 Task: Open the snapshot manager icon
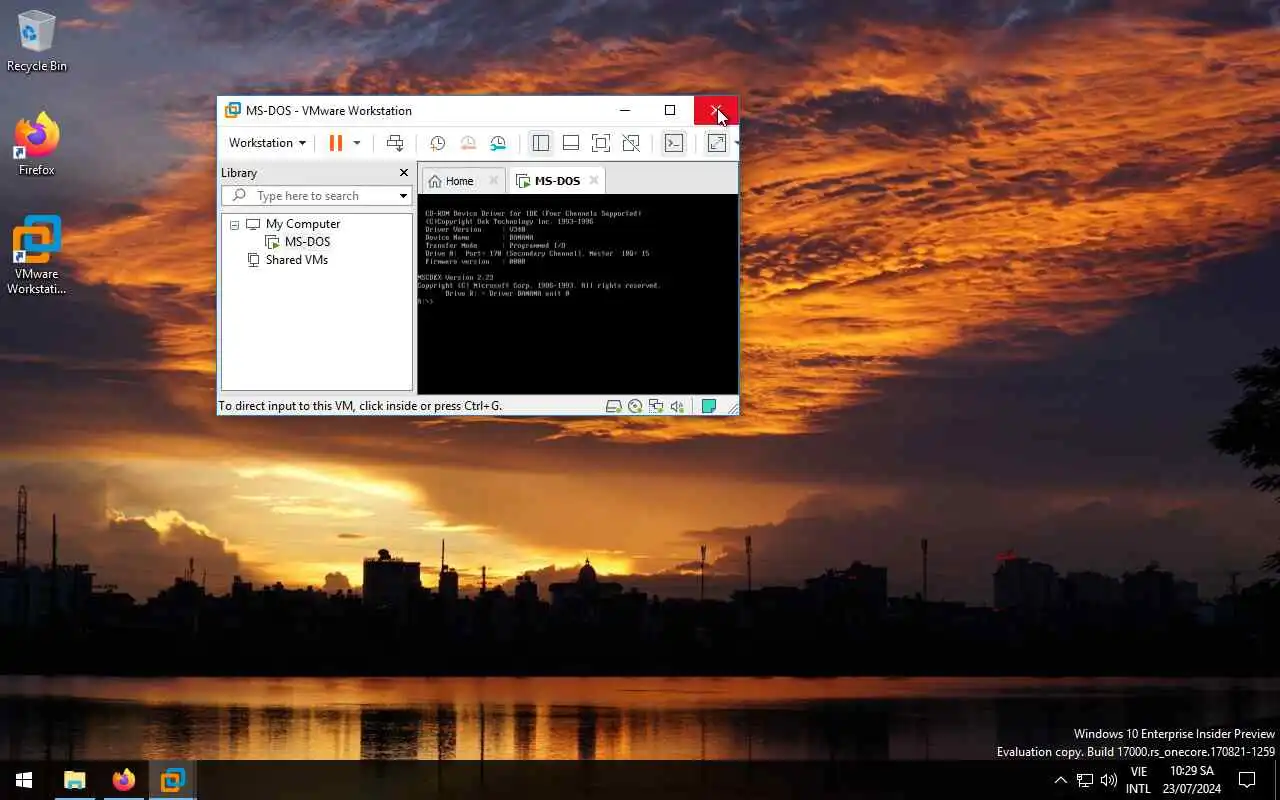(x=498, y=143)
